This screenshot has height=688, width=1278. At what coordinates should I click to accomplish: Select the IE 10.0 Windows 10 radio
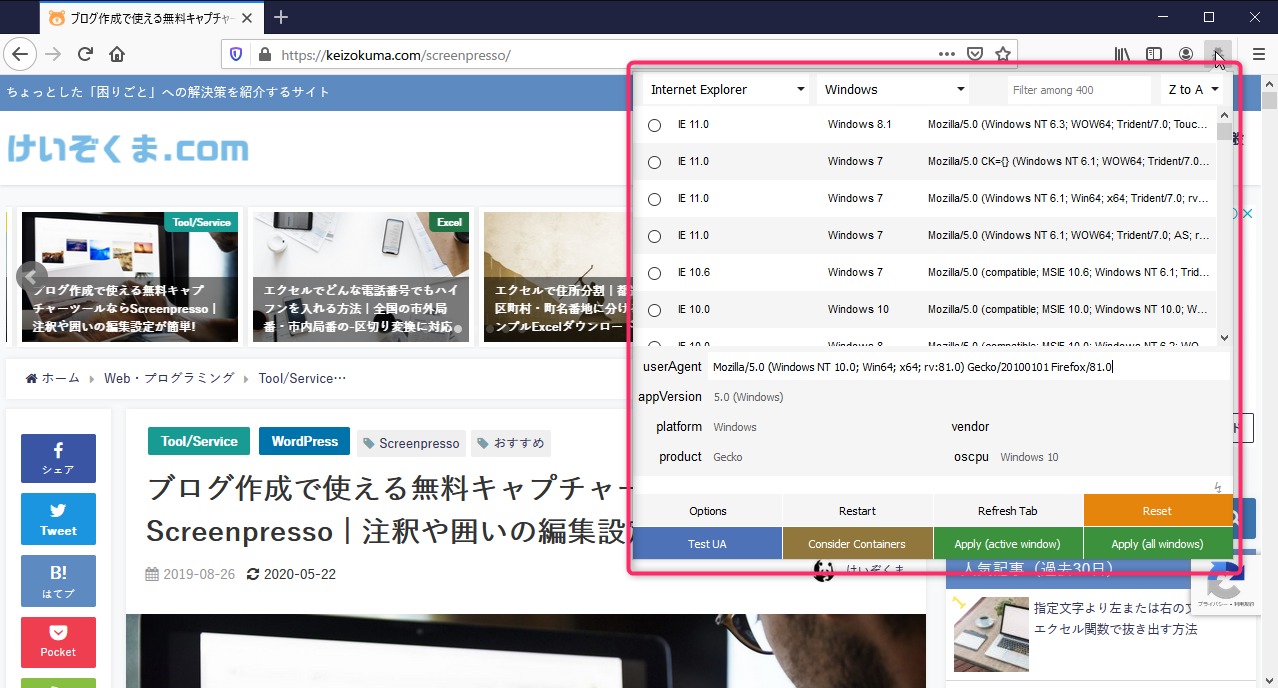(x=655, y=310)
